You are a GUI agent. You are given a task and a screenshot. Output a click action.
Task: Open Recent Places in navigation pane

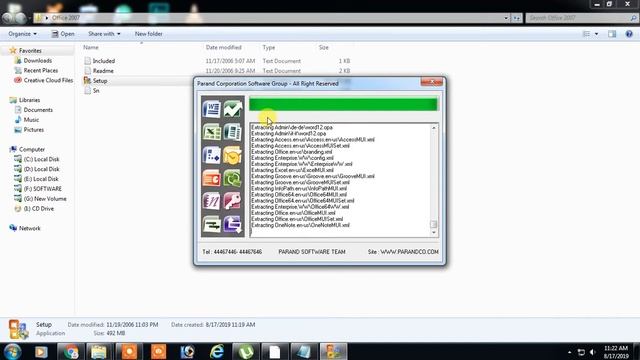coord(36,70)
